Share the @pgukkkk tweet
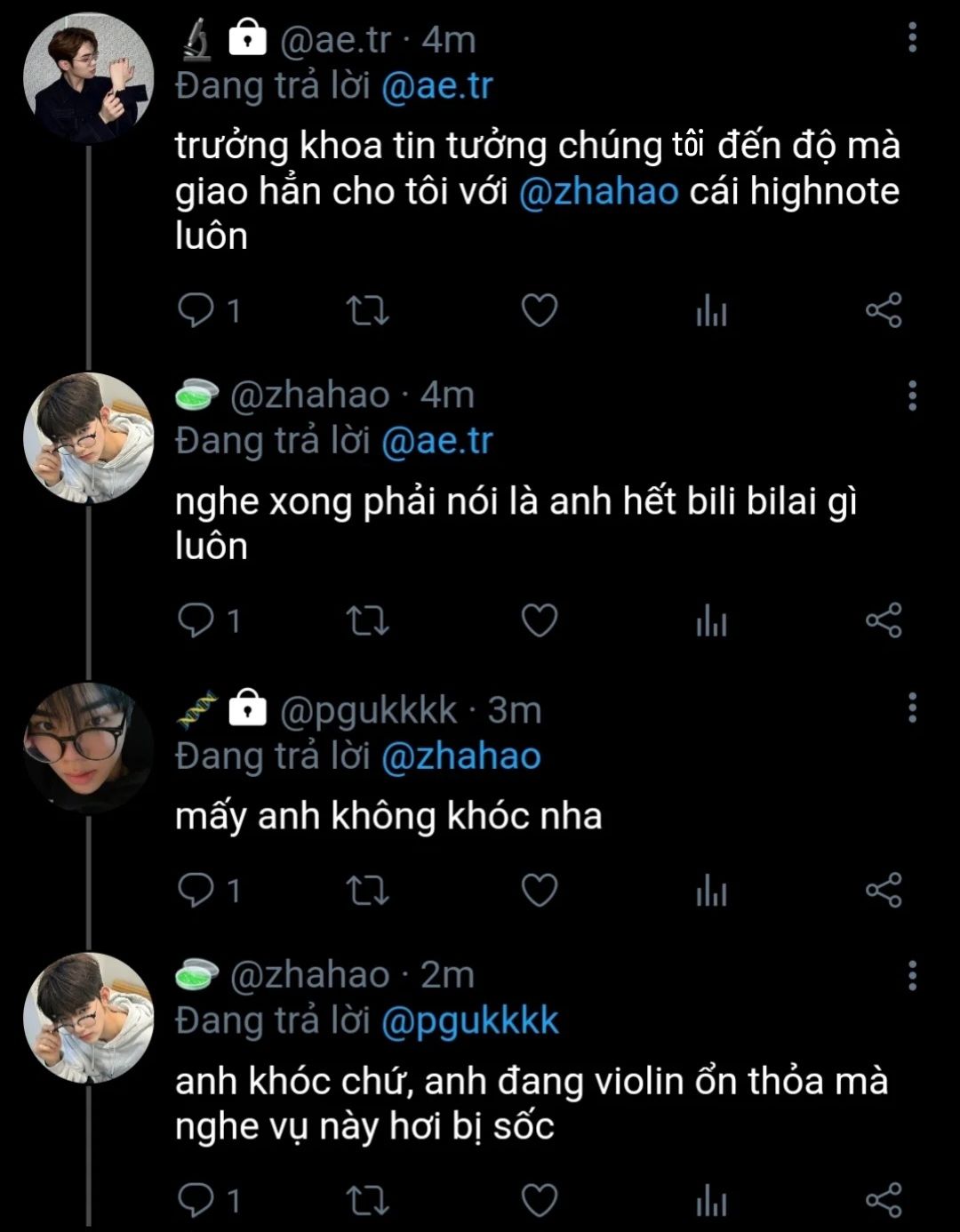The image size is (960, 1232). click(884, 890)
